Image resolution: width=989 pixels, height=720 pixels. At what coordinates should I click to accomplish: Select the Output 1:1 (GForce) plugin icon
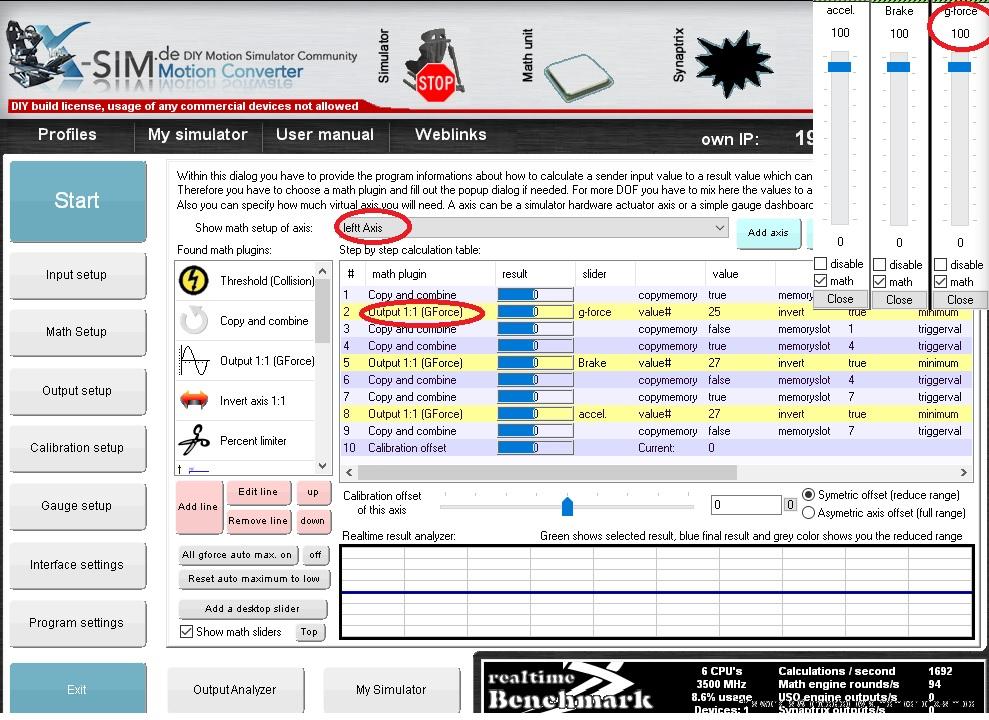194,361
